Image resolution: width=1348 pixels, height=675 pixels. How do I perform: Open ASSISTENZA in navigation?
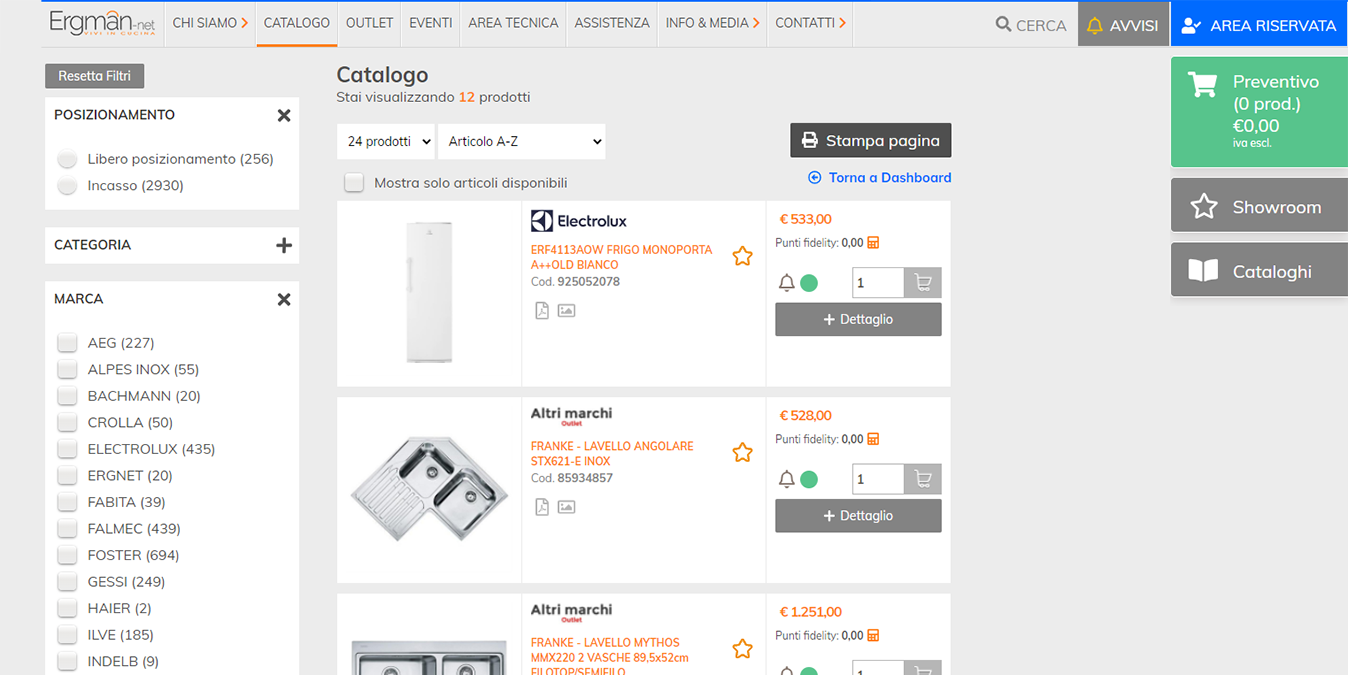[612, 23]
